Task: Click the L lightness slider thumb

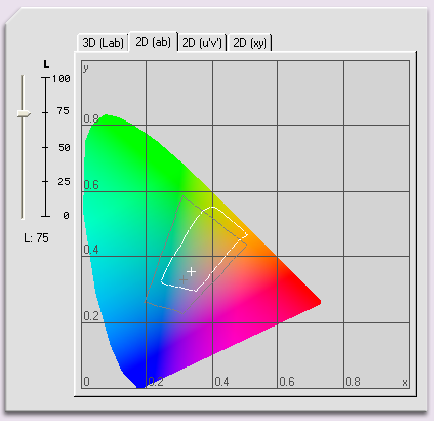Action: coord(23,114)
